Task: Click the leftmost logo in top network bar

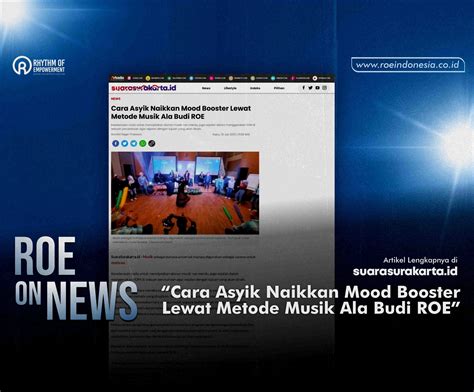Action: (x=118, y=78)
